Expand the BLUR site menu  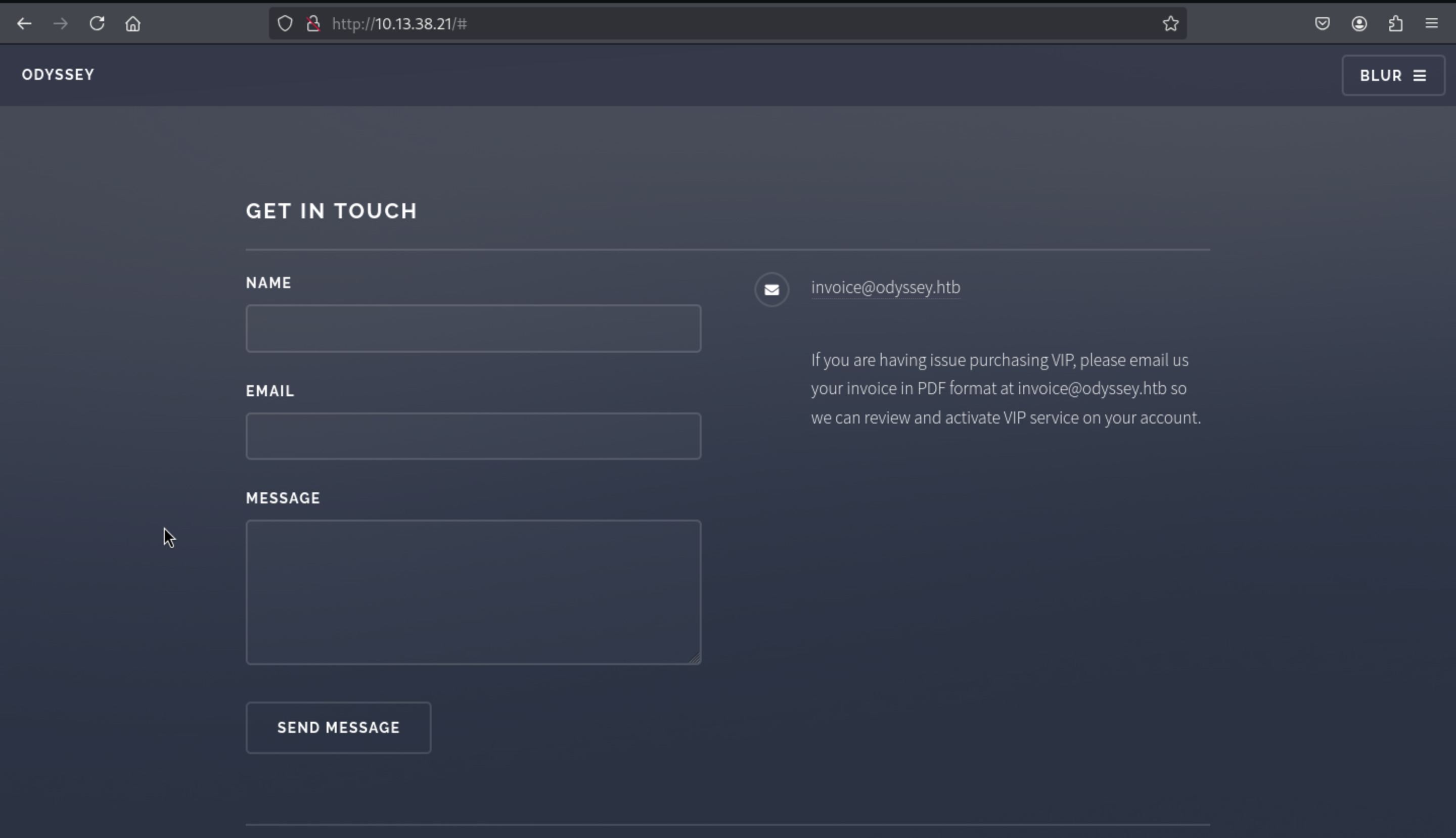1393,75
